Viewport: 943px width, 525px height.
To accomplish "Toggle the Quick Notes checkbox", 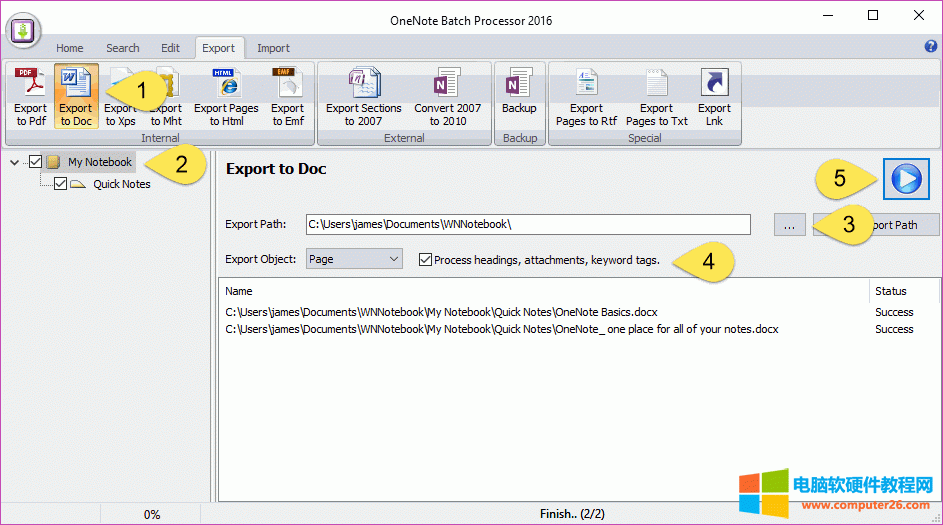I will (60, 184).
